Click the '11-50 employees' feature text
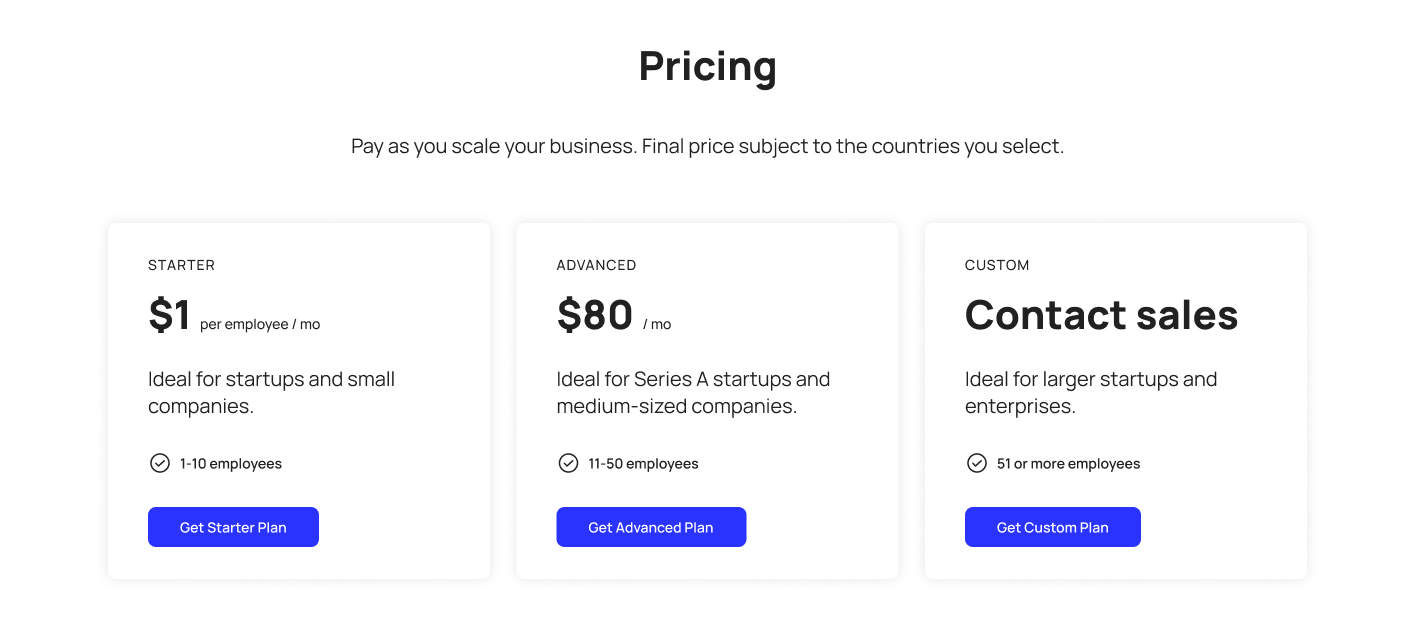Screen dimensions: 1408x628 tap(643, 464)
